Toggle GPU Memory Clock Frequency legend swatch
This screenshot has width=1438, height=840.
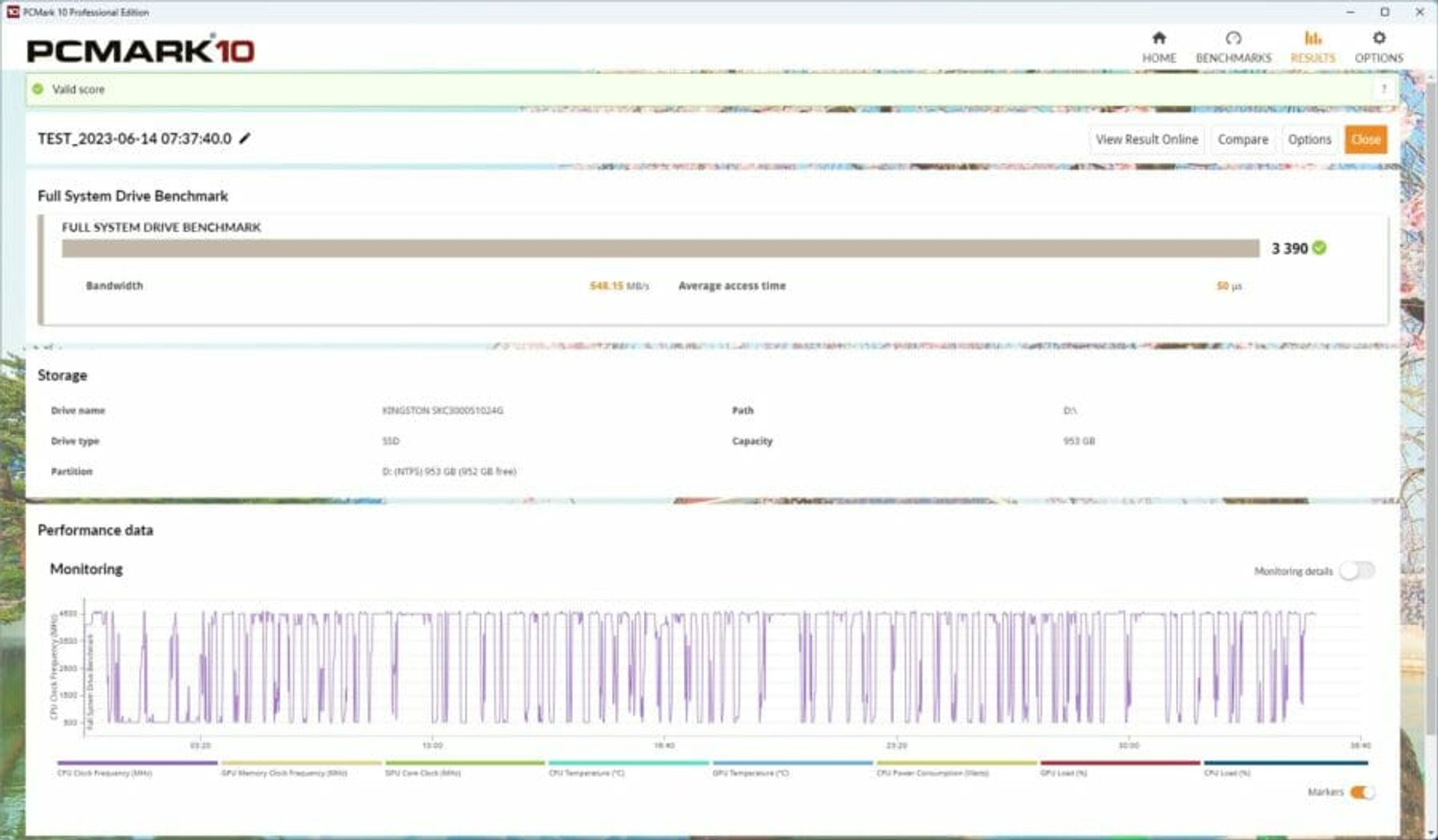click(x=301, y=763)
